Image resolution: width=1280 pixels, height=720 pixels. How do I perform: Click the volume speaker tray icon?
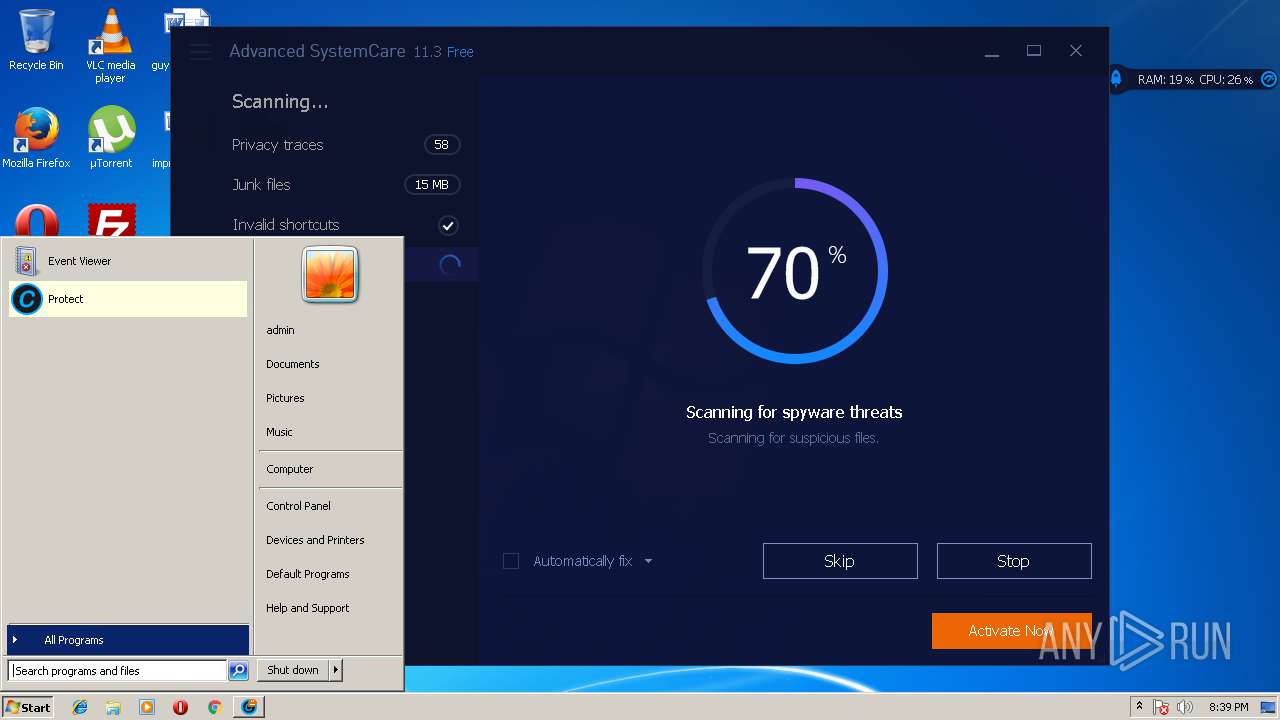coord(1184,707)
